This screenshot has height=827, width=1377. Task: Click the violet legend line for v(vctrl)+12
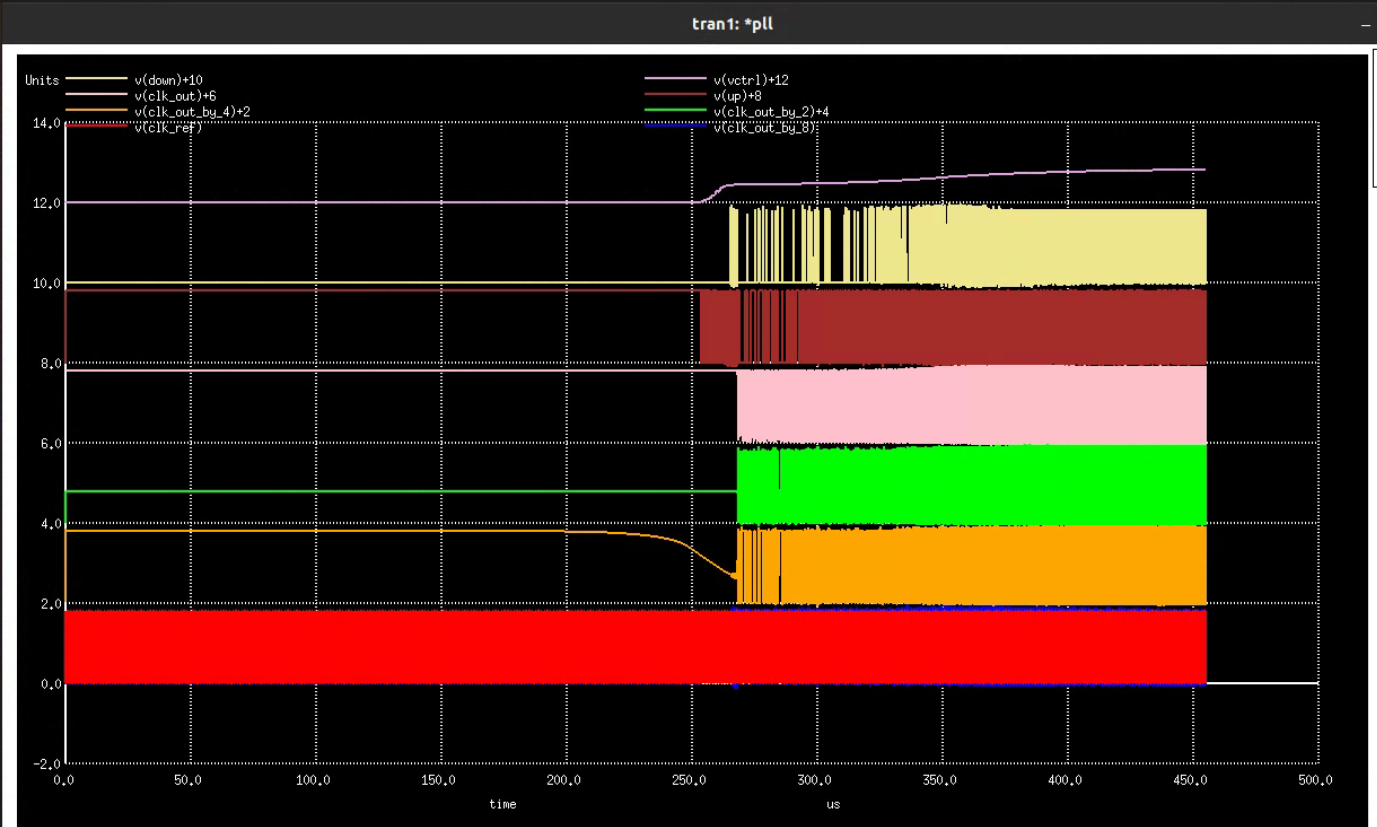(676, 78)
